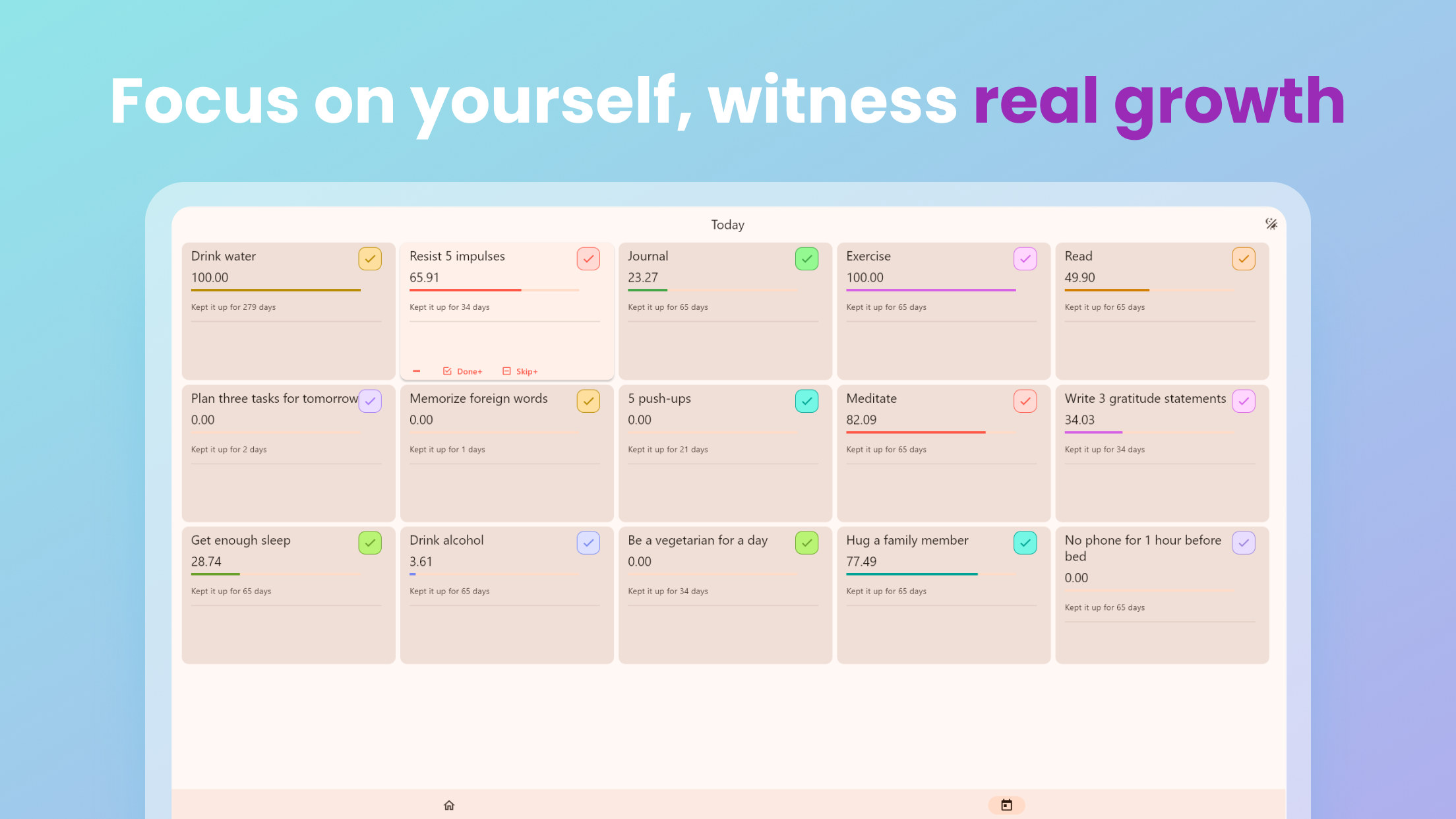Toggle the Exercise habit checkbox
This screenshot has width=1456, height=819.
click(x=1025, y=258)
